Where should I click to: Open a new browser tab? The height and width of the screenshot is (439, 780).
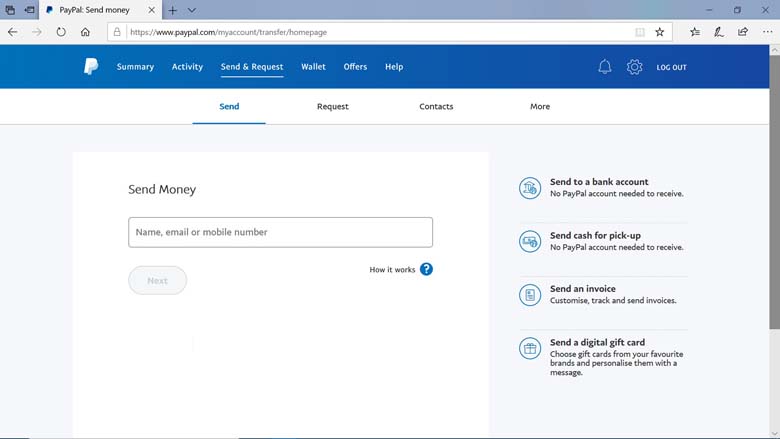pos(172,10)
